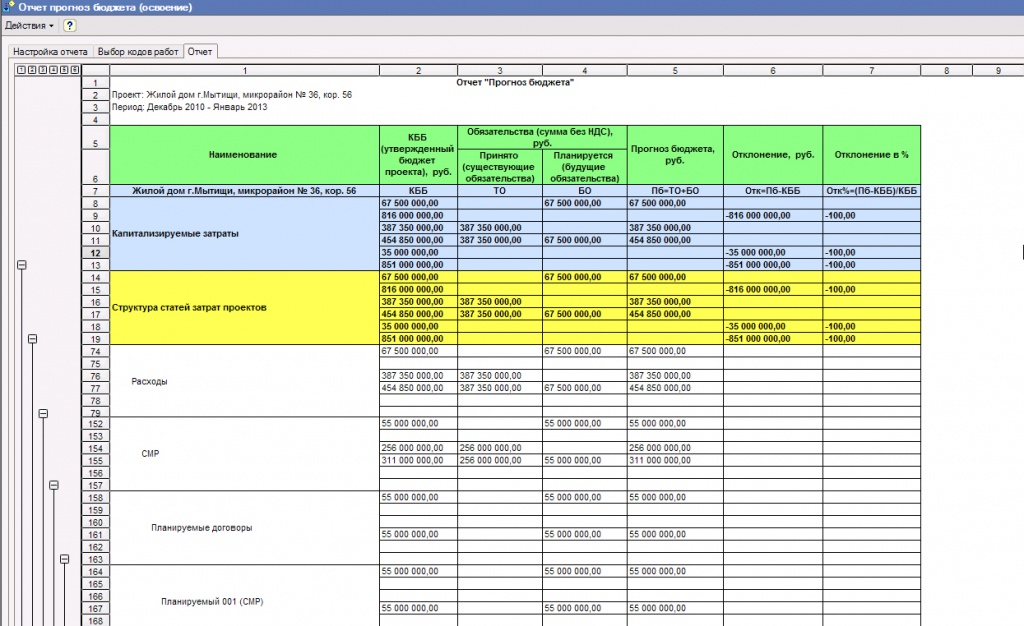Show grouping level 6 in outline
Viewport: 1024px width, 626px height.
74,70
